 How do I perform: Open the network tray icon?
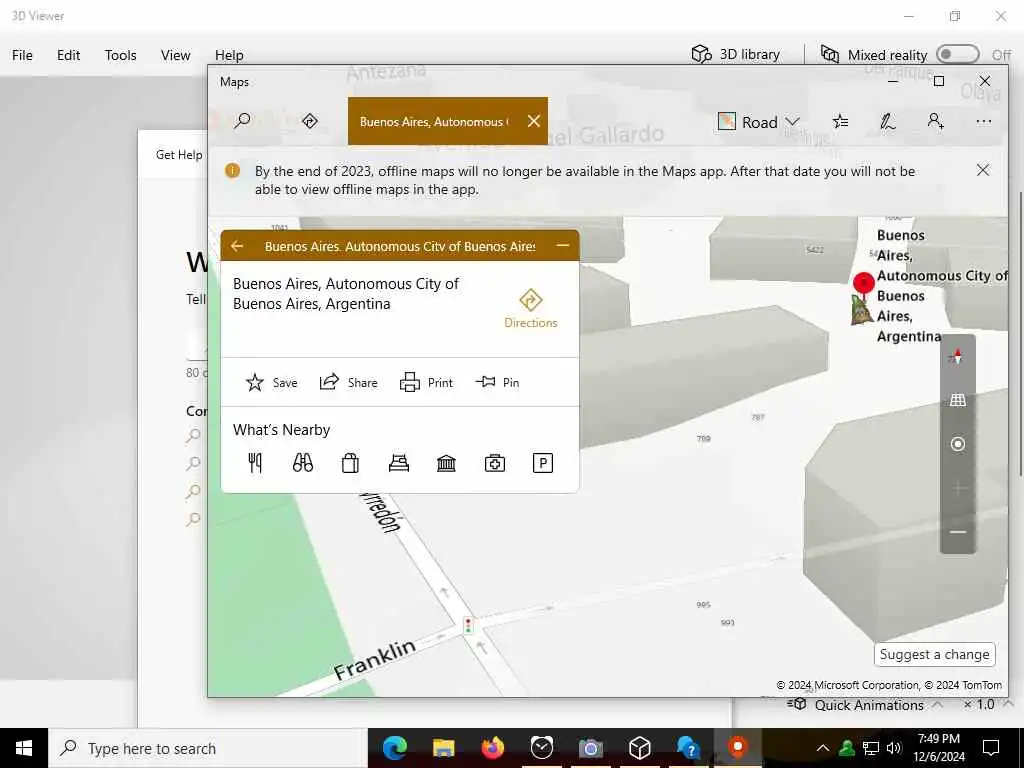tap(871, 748)
